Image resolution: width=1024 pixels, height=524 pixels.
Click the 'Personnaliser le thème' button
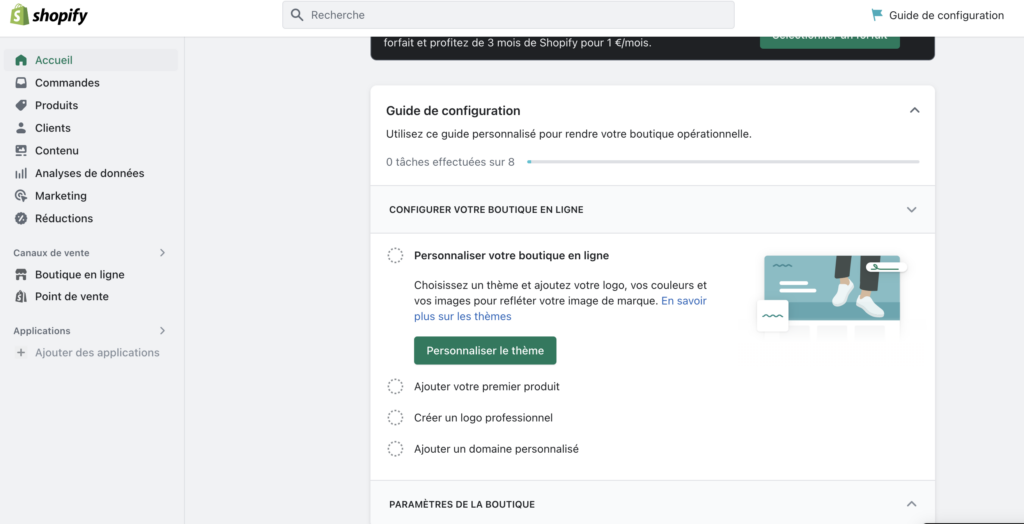[x=485, y=351]
